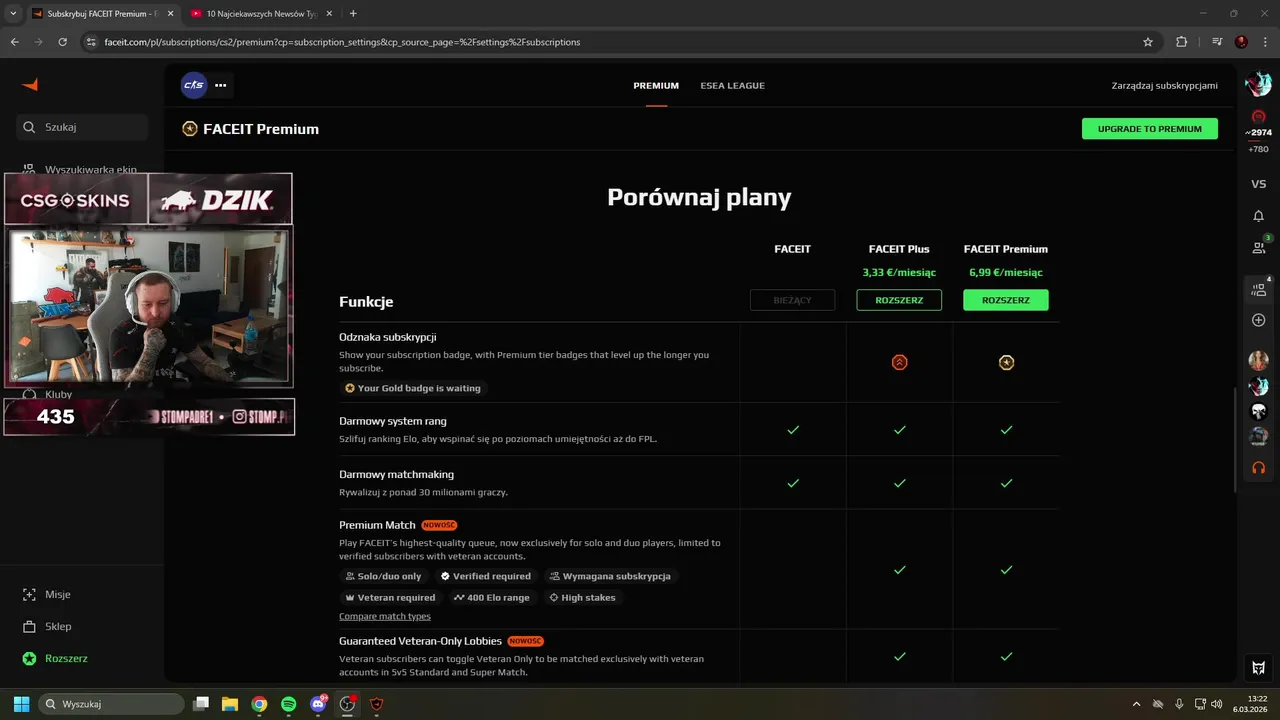Click the Solo/duo only tag
The height and width of the screenshot is (720, 1280).
(383, 576)
